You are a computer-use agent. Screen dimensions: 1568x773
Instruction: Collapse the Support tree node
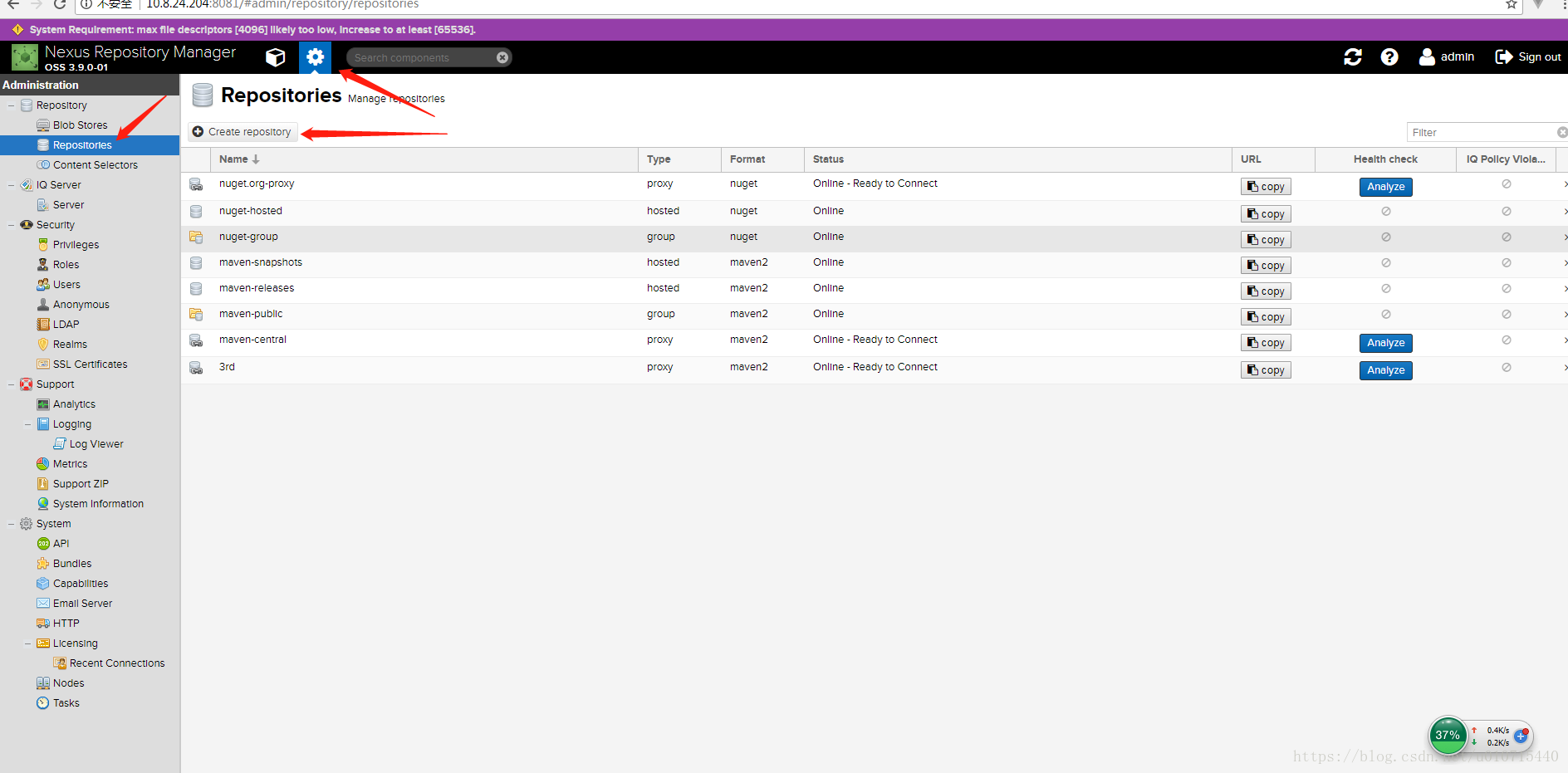coord(11,384)
